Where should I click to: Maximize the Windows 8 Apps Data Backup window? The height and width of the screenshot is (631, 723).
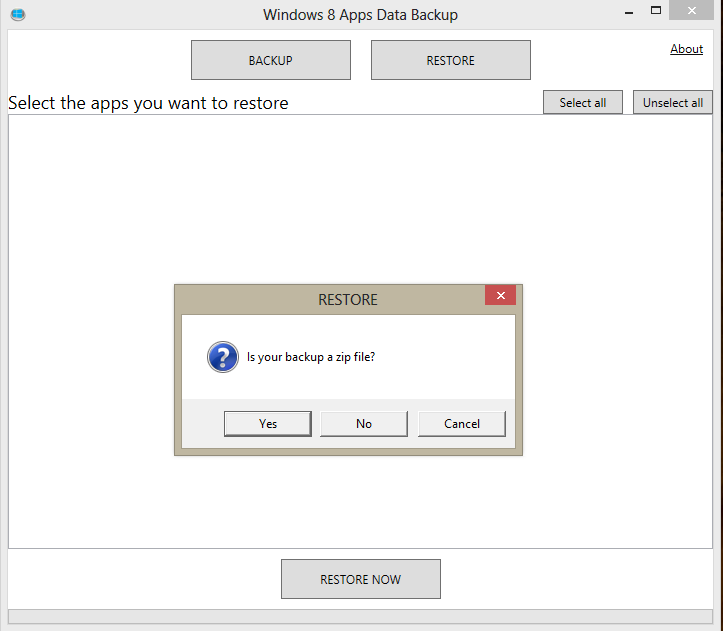(x=656, y=10)
